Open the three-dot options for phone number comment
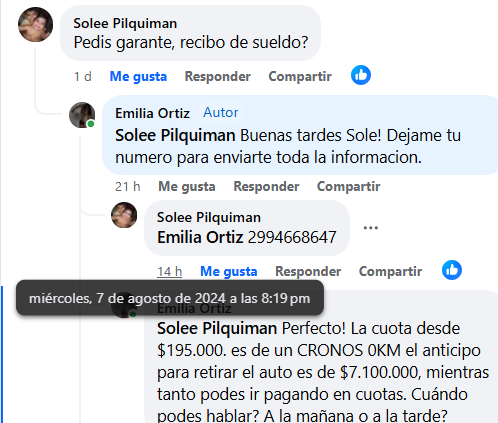Image resolution: width=498 pixels, height=423 pixels. pos(370,228)
